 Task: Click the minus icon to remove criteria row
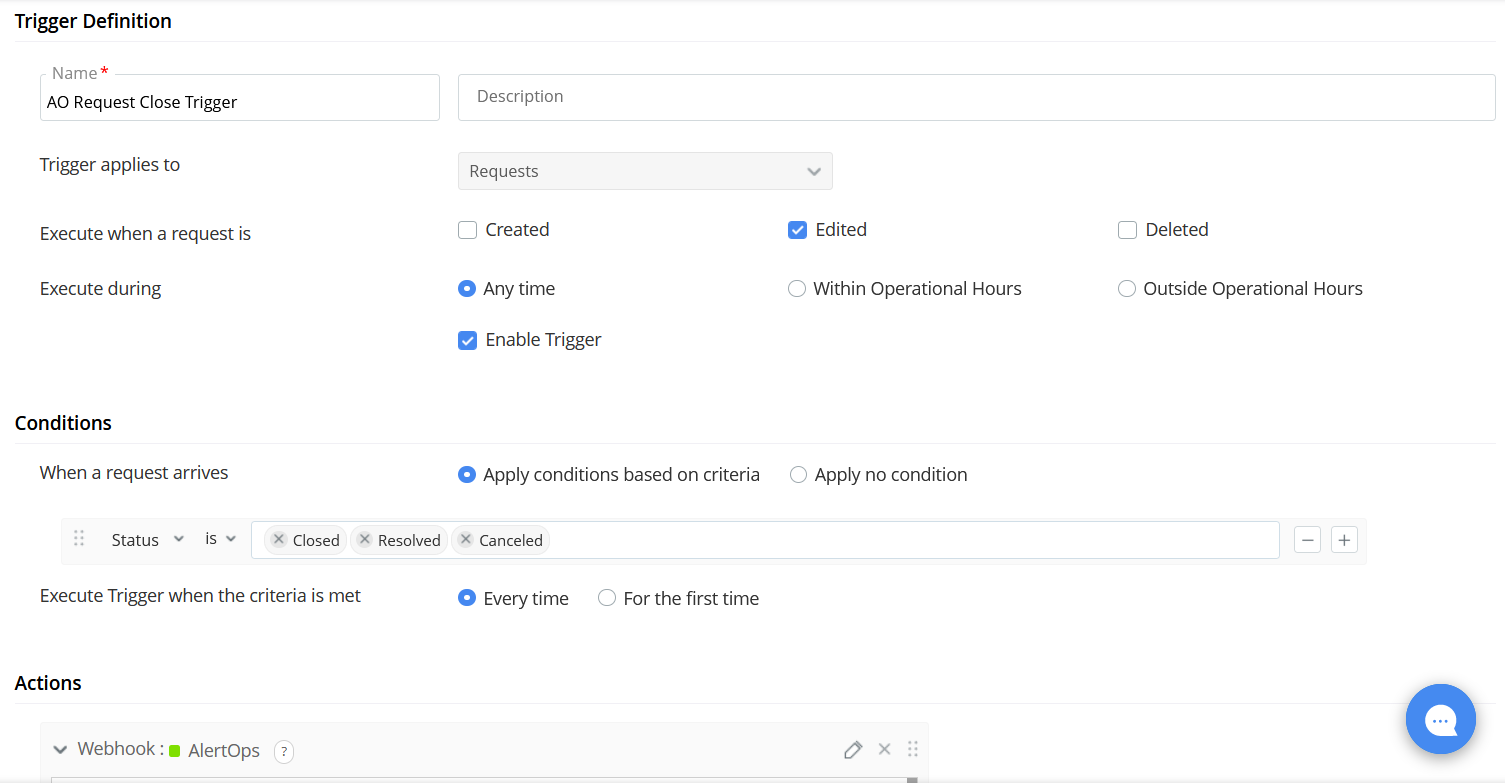(1307, 540)
